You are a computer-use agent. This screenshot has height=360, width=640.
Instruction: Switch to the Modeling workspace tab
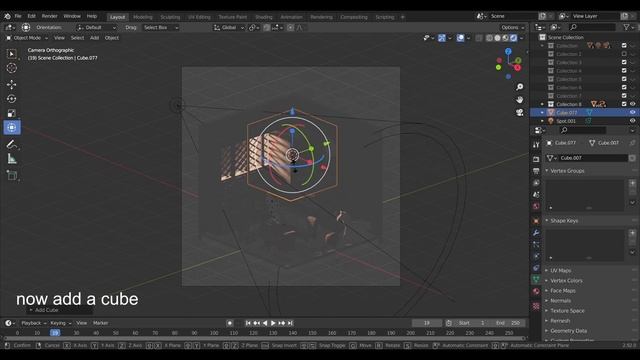coord(143,17)
